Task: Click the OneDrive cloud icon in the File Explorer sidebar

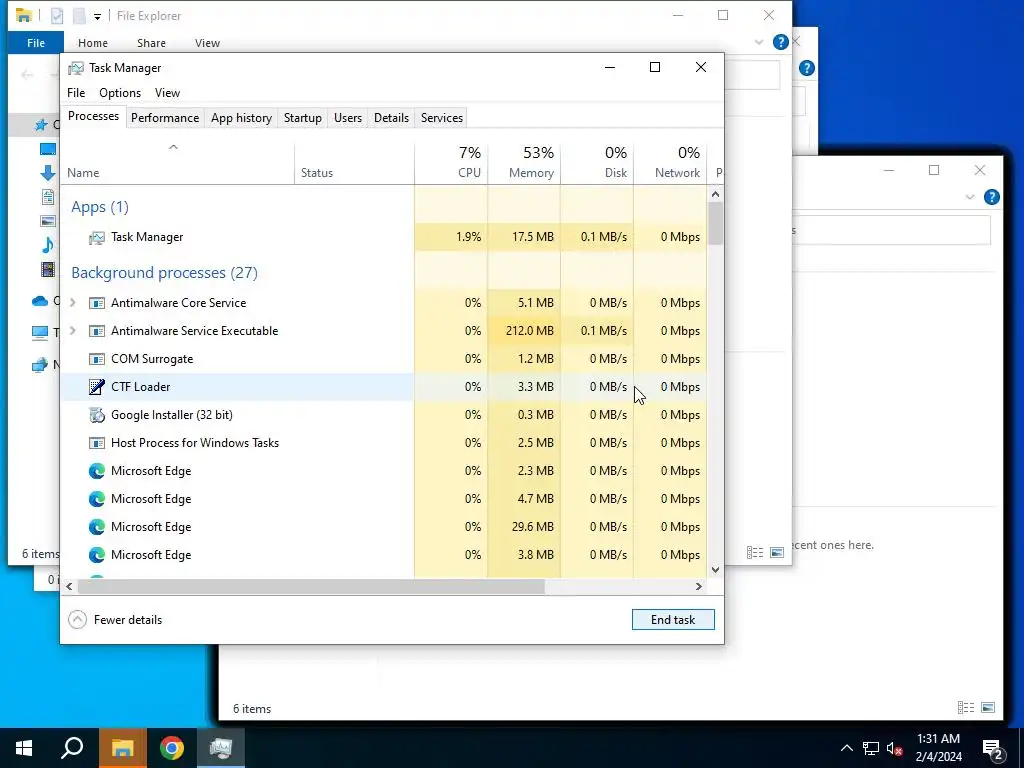Action: coord(40,301)
